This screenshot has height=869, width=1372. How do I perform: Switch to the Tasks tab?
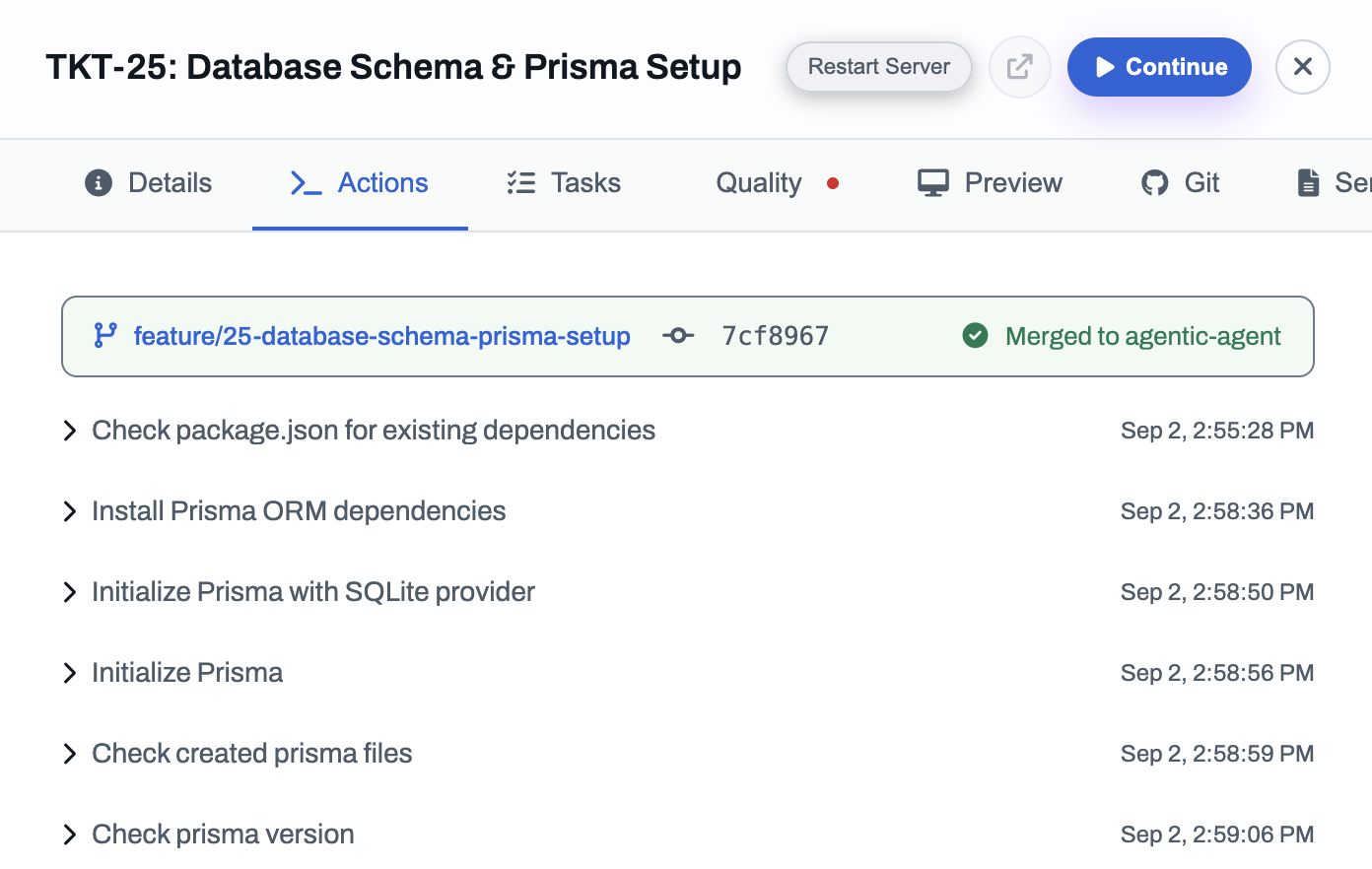[x=564, y=183]
